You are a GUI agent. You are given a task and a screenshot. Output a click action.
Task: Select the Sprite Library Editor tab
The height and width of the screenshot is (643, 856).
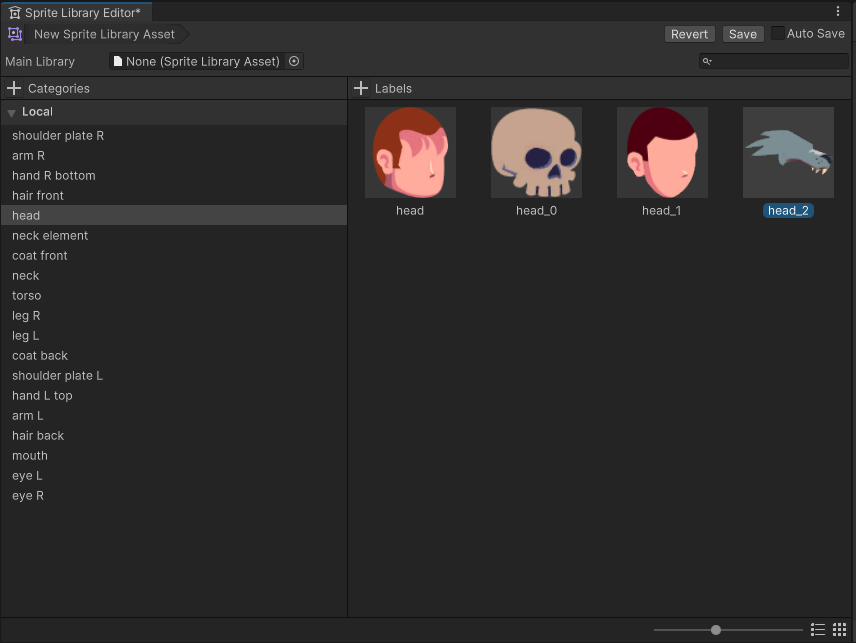pos(75,12)
